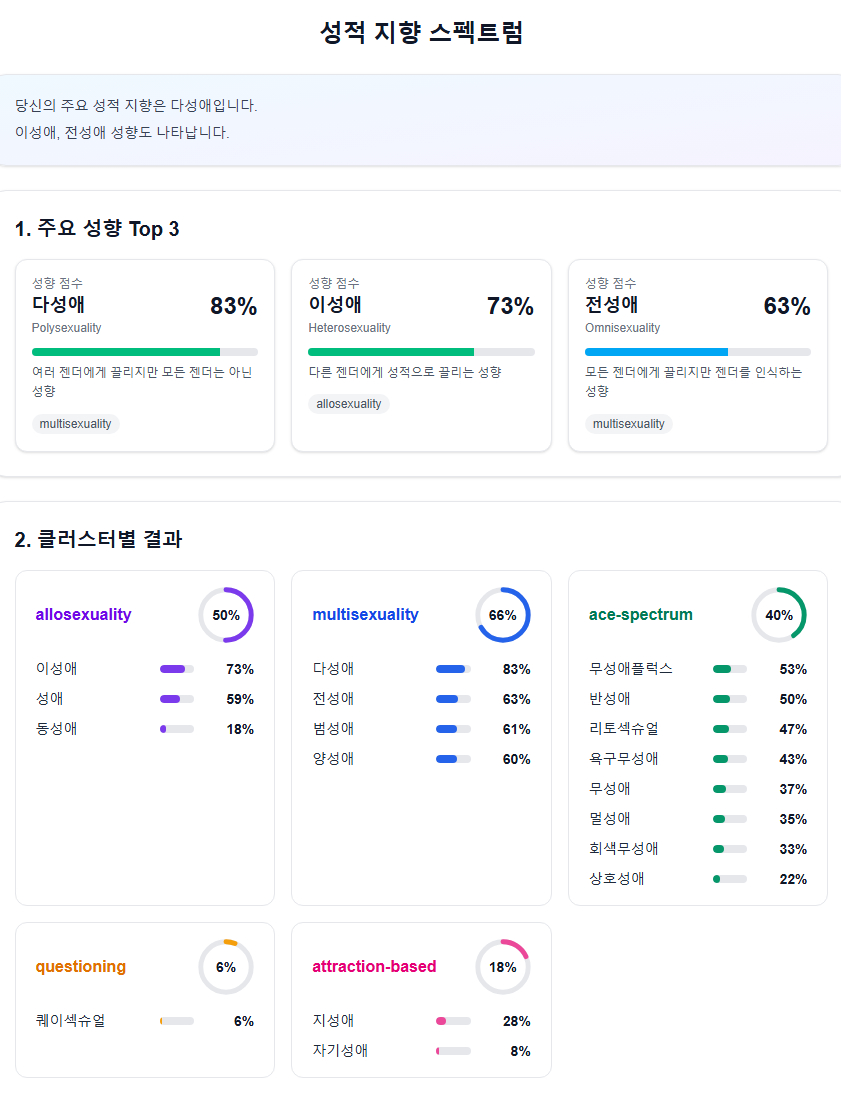Click the questioning 6% circular gauge
This screenshot has width=841, height=1099.
[x=226, y=967]
